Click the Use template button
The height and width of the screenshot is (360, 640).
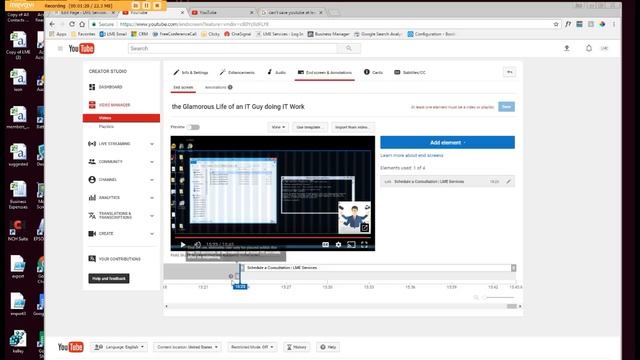pos(309,127)
